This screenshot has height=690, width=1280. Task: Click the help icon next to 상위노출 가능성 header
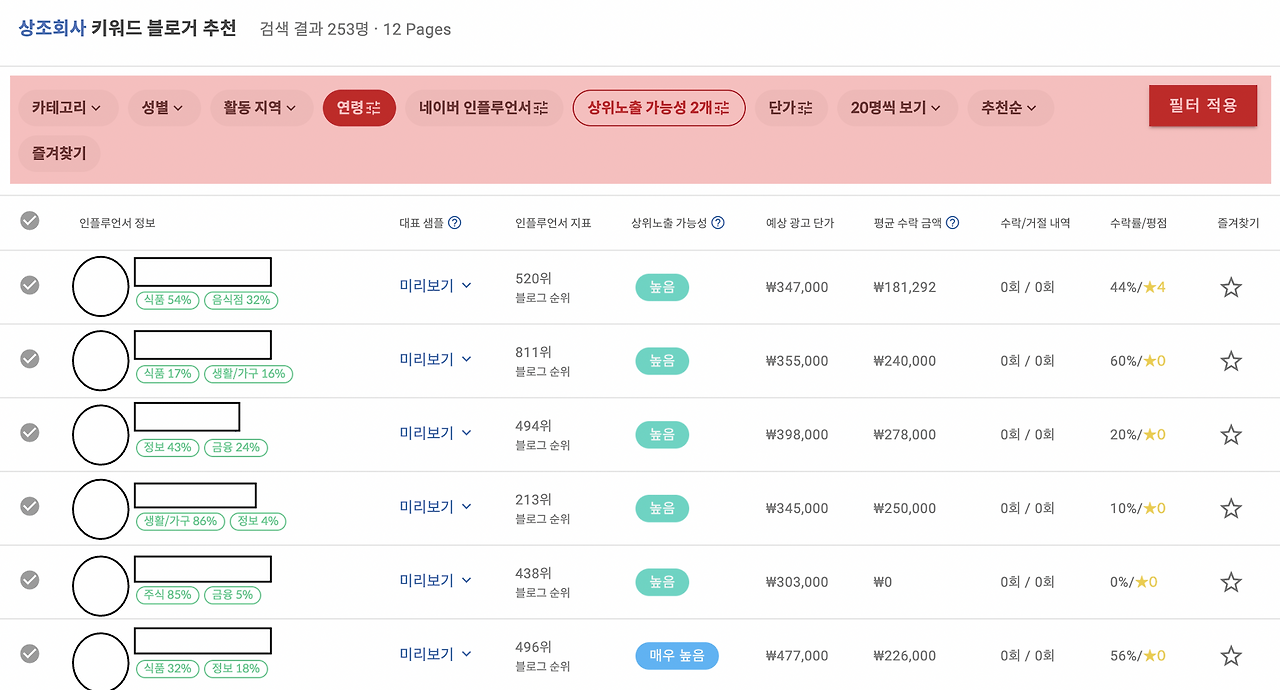pos(718,223)
